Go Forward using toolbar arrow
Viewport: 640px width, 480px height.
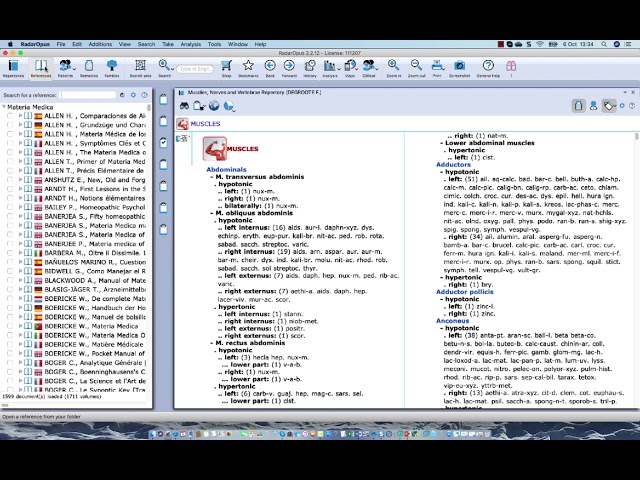[x=289, y=68]
